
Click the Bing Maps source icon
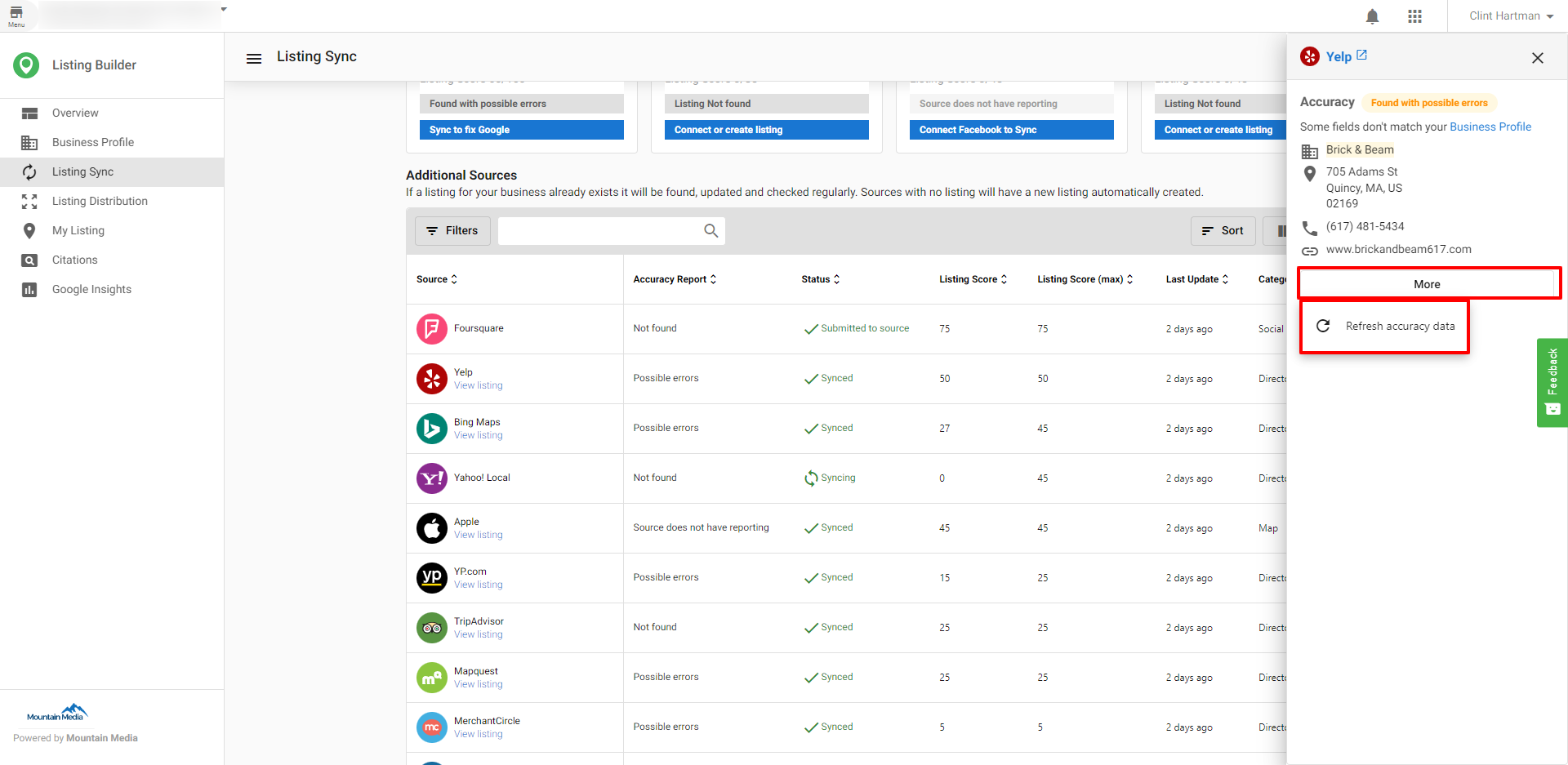click(x=432, y=428)
